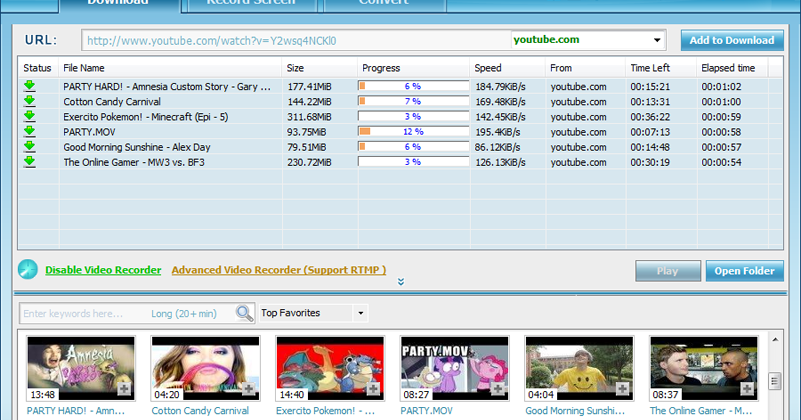Click download status icon for PARTY.MOV row
The width and height of the screenshot is (801, 420).
(x=30, y=132)
